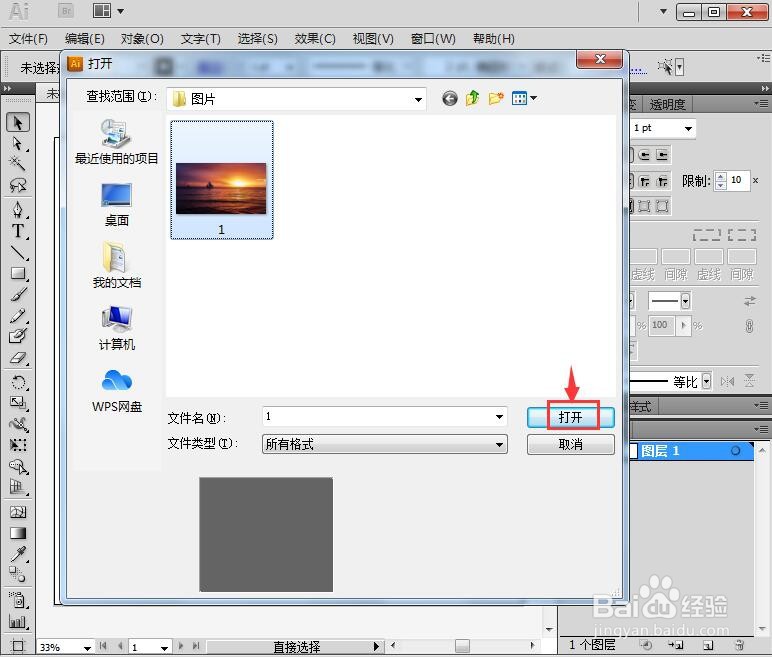Select the Mesh tool

tap(18, 512)
